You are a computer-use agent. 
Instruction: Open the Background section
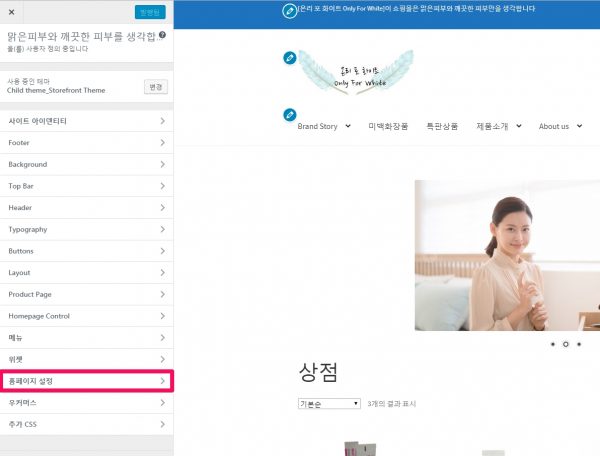[86, 164]
